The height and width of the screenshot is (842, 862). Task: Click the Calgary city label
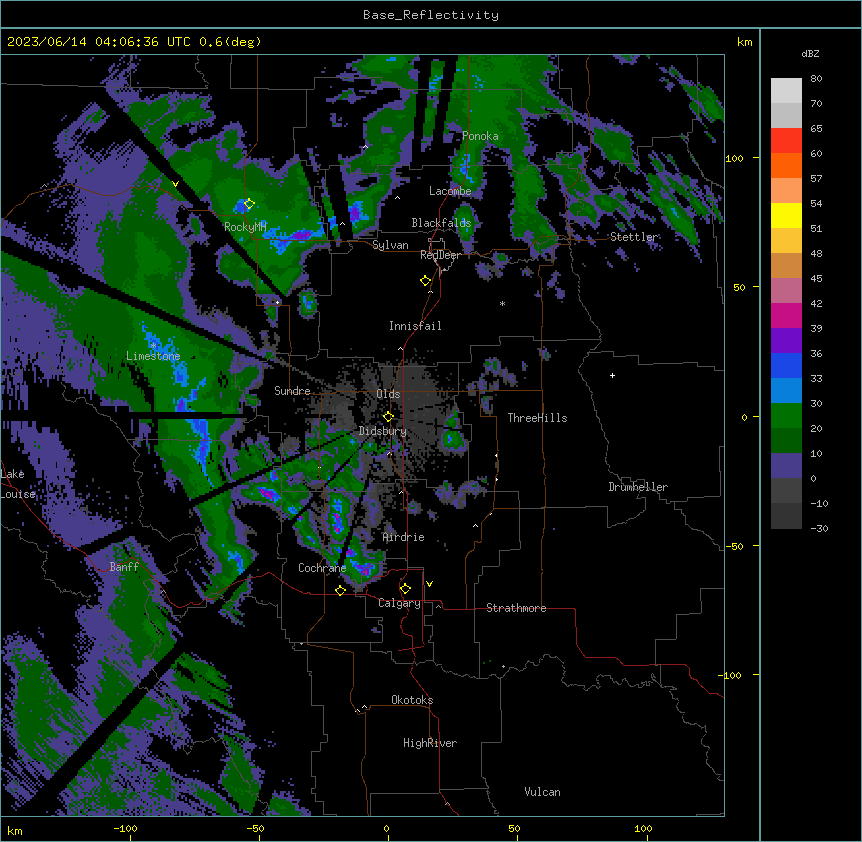tap(399, 603)
